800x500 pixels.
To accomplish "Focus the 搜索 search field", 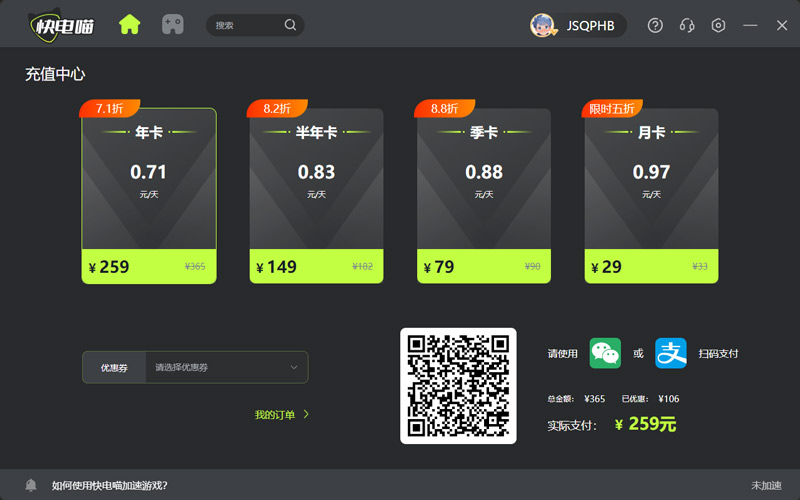I will click(x=255, y=25).
